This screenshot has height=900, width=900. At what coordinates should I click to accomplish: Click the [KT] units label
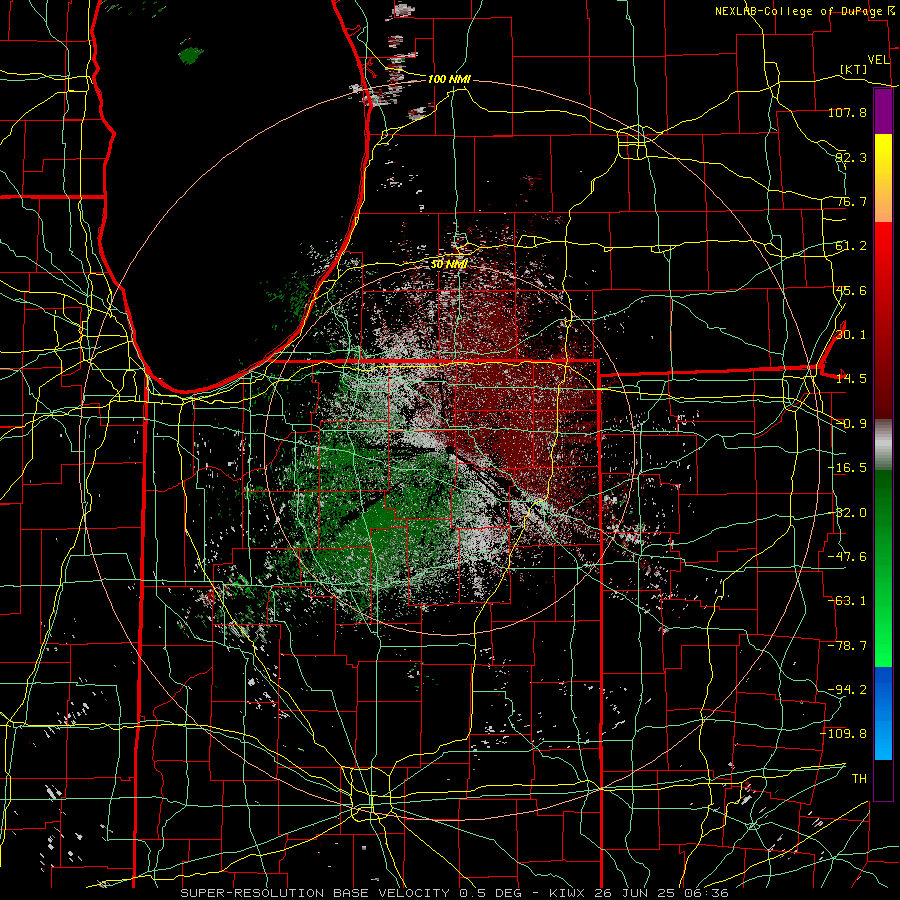[854, 69]
